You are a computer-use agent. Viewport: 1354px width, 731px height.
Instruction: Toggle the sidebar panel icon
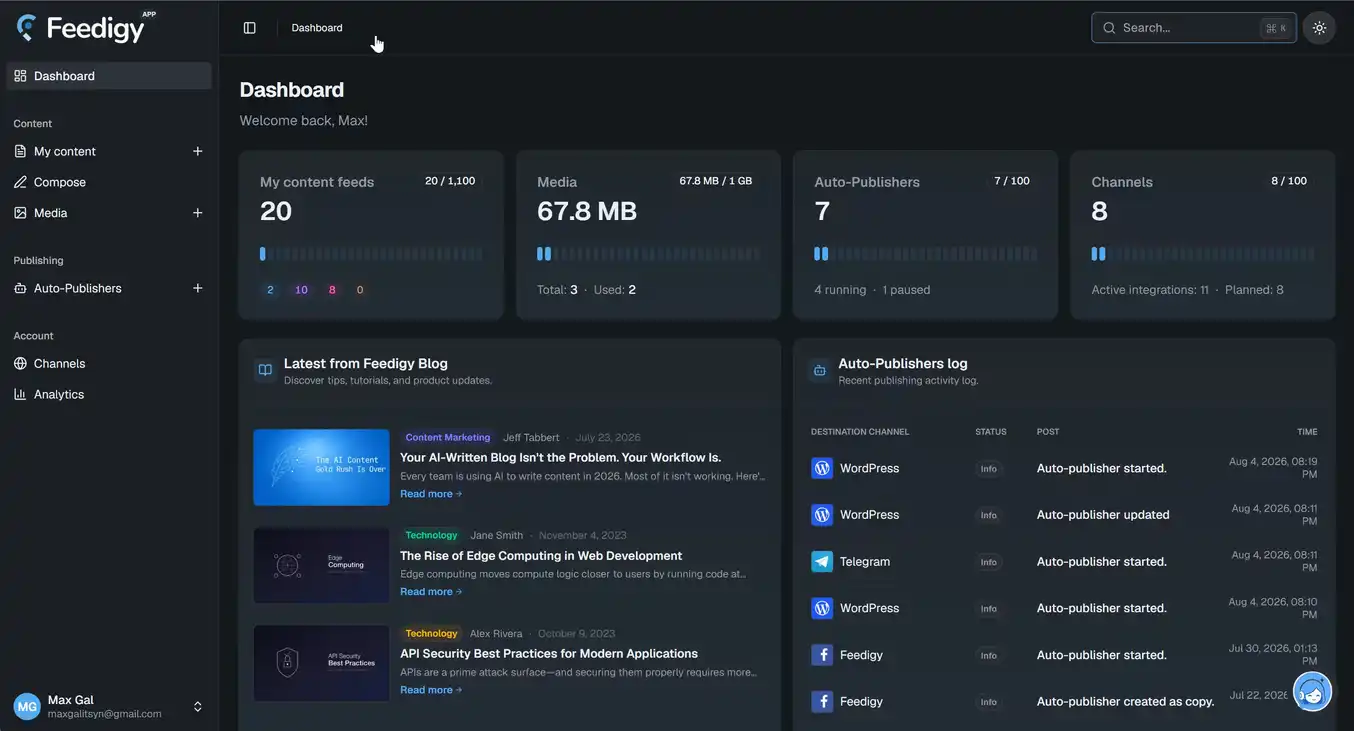click(250, 28)
